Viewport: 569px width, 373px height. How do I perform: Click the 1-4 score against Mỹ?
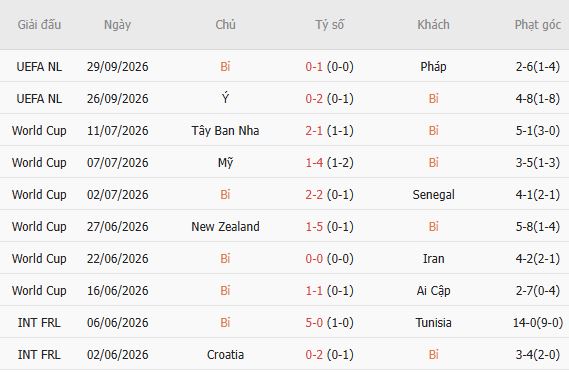(314, 163)
